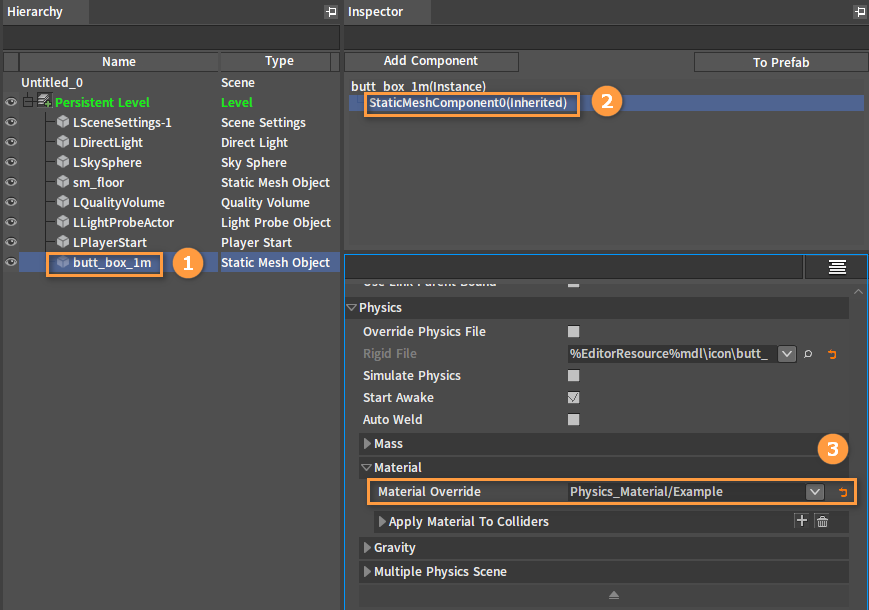Toggle visibility of Persistent Level
Image resolution: width=869 pixels, height=610 pixels.
pos(11,102)
